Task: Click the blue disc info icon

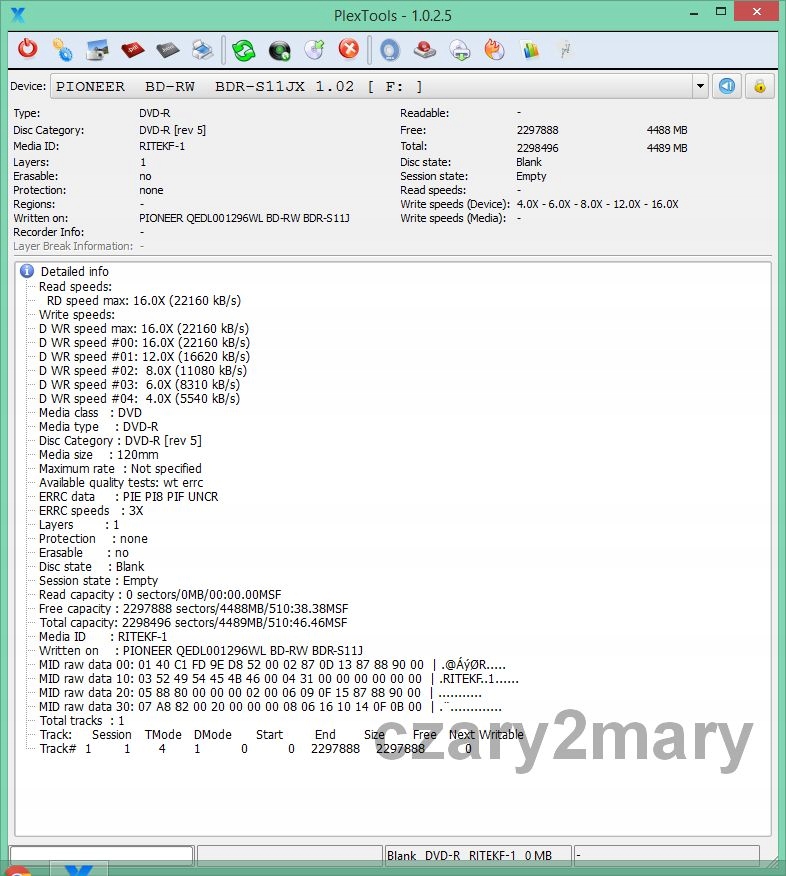Action: [x=390, y=49]
